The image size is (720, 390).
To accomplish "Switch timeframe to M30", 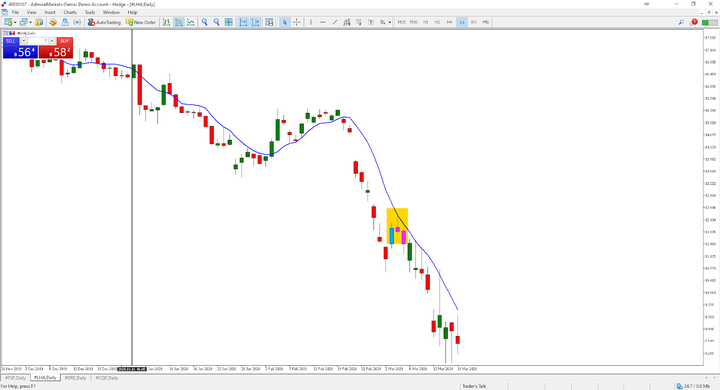I will [x=414, y=22].
